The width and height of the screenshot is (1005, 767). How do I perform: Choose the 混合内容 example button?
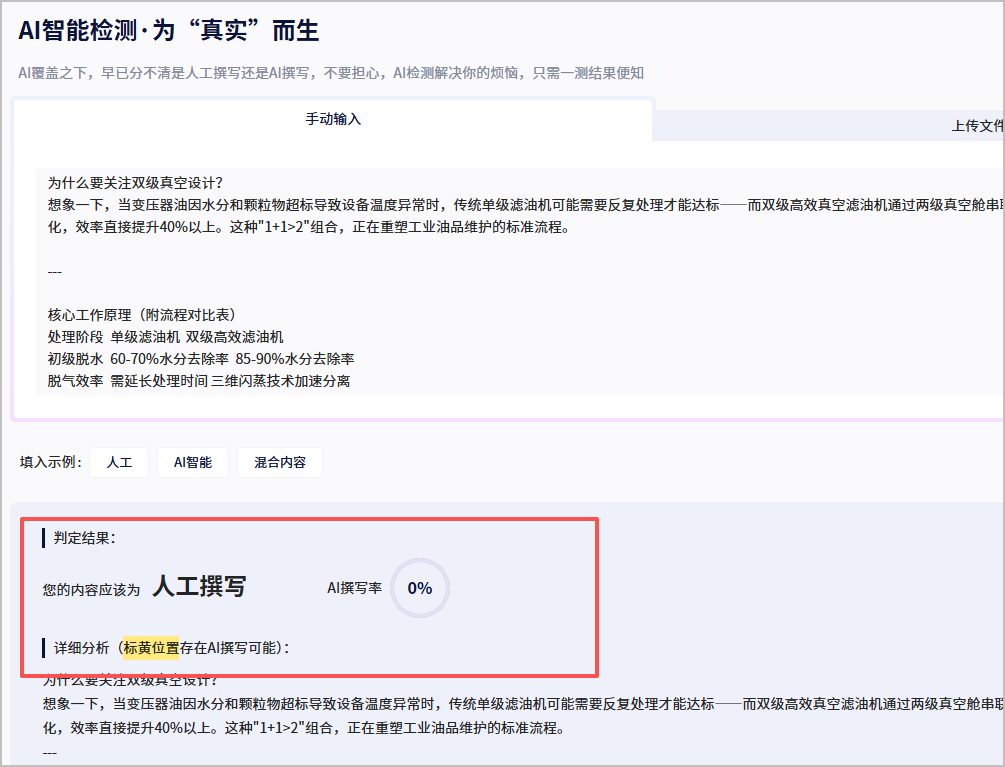(x=280, y=463)
